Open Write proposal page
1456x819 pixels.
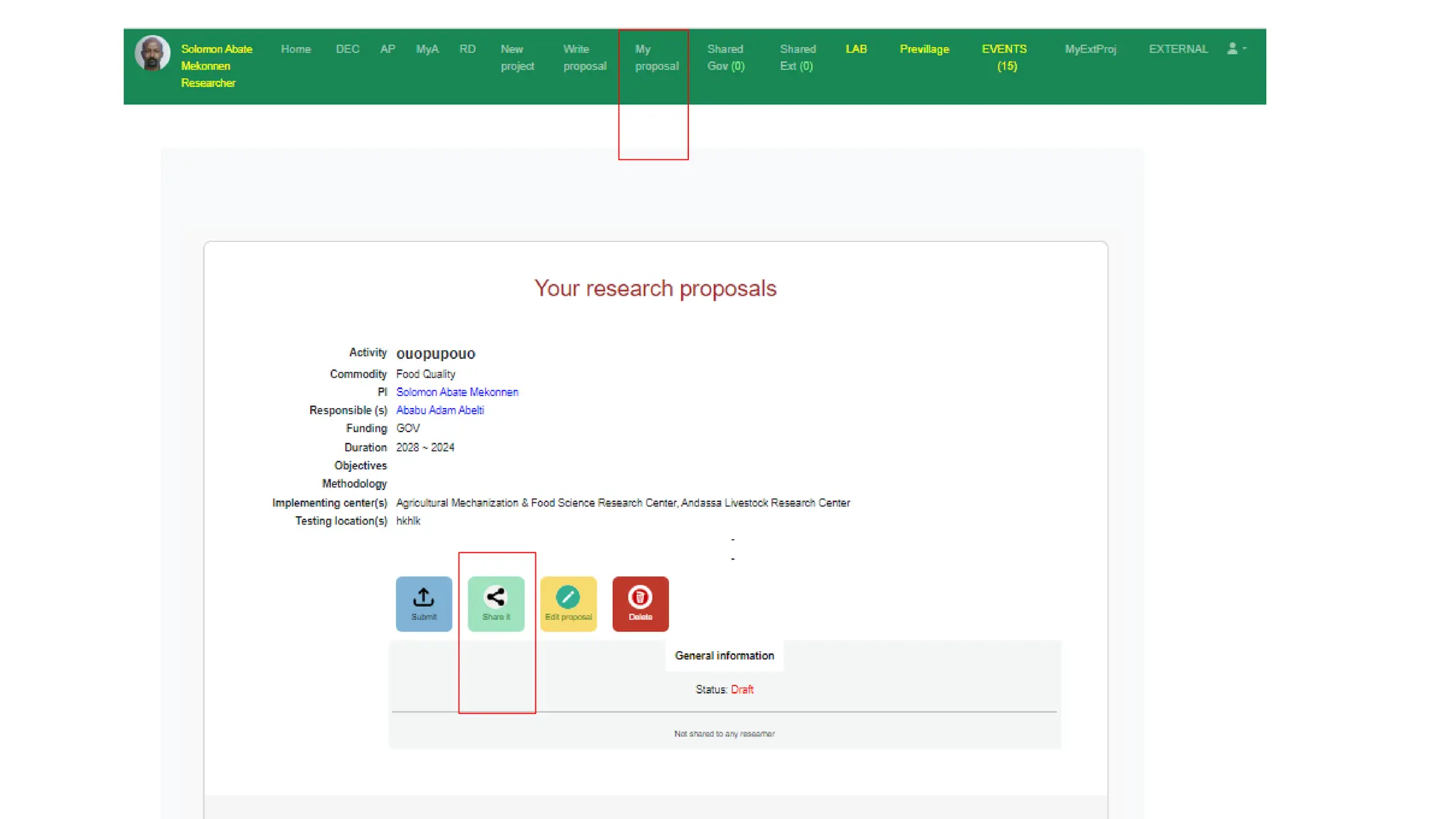click(x=584, y=58)
